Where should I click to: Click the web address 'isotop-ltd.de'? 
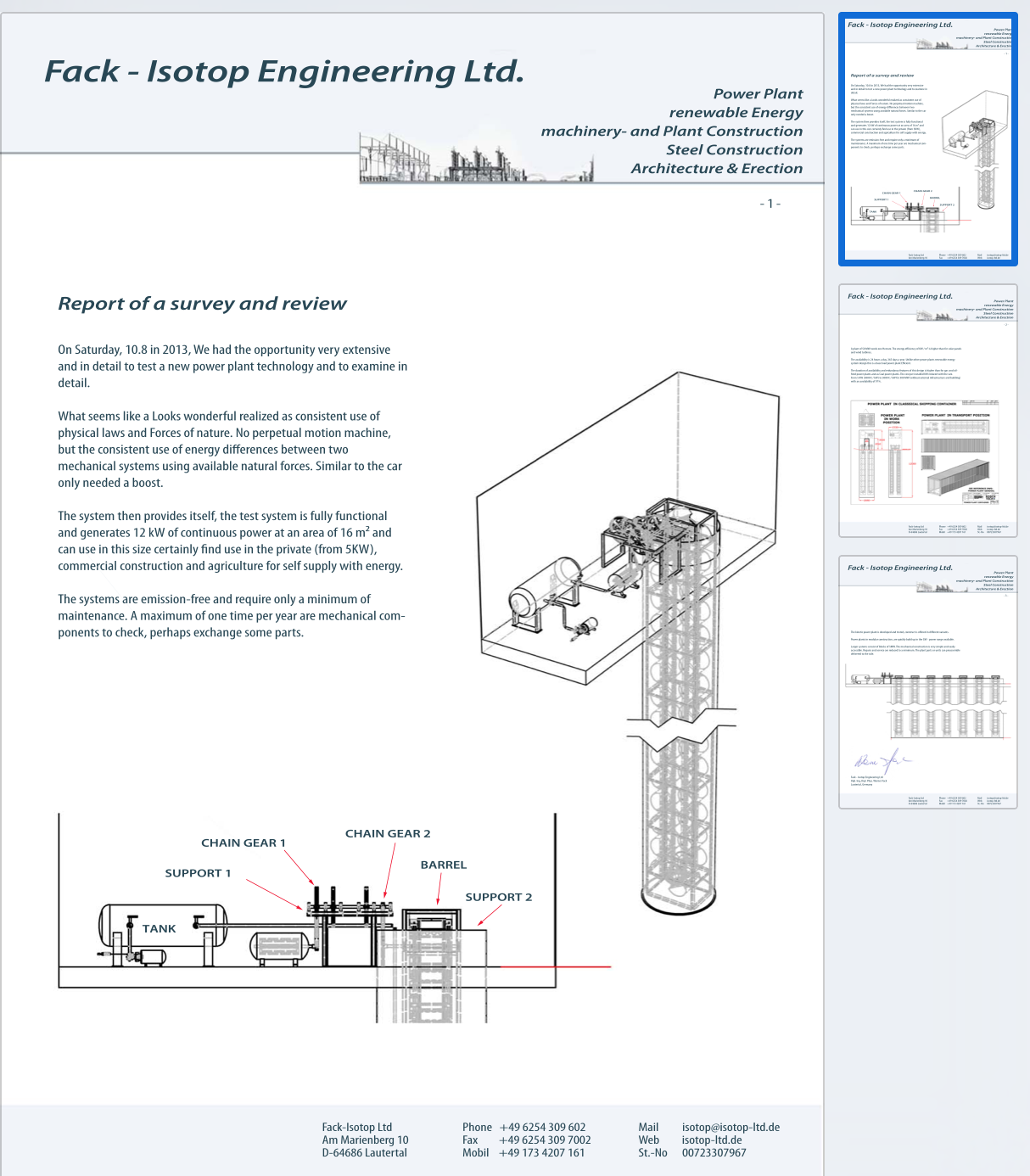click(712, 1140)
